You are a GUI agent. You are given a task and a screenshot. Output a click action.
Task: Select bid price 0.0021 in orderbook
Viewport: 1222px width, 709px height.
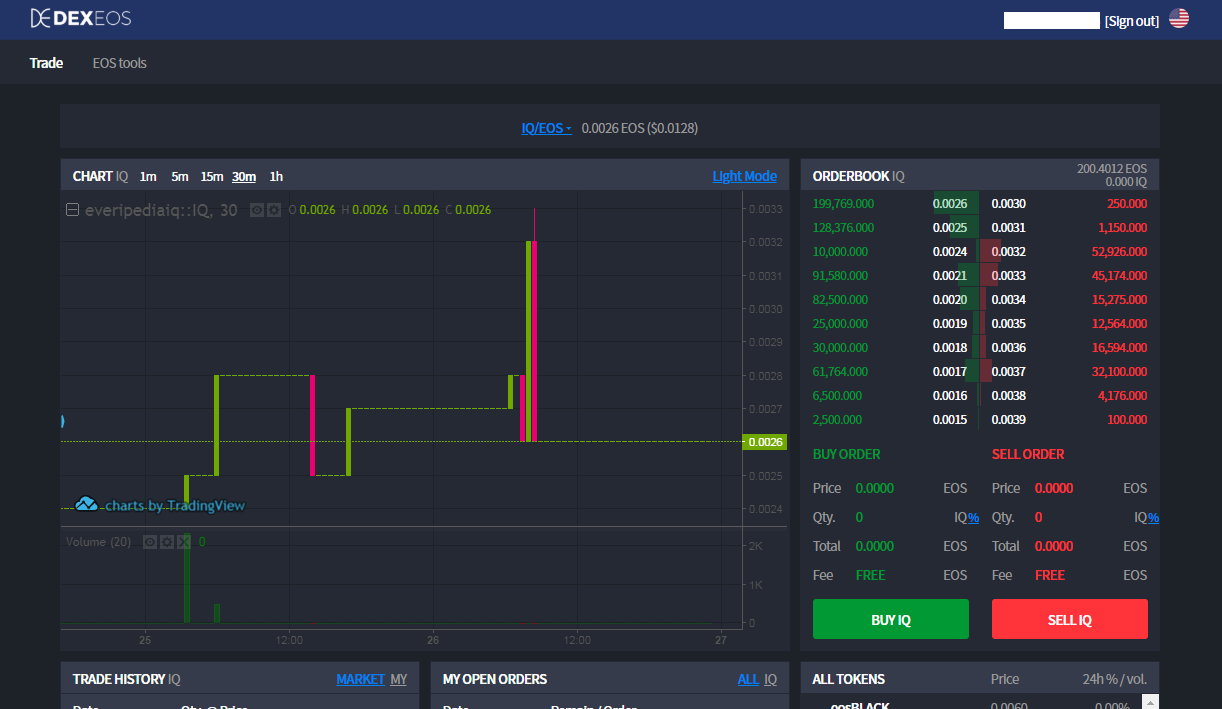point(950,276)
